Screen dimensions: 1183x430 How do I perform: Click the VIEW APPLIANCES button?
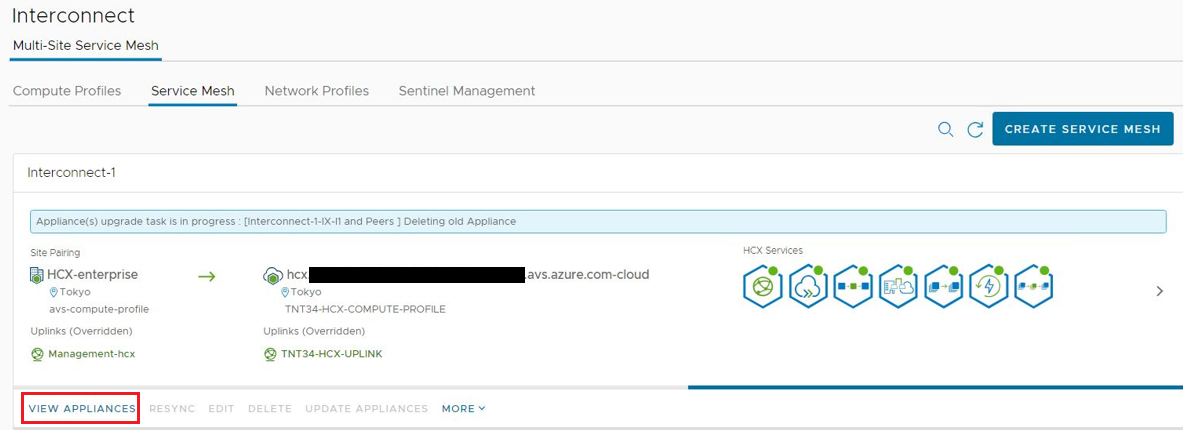[82, 408]
